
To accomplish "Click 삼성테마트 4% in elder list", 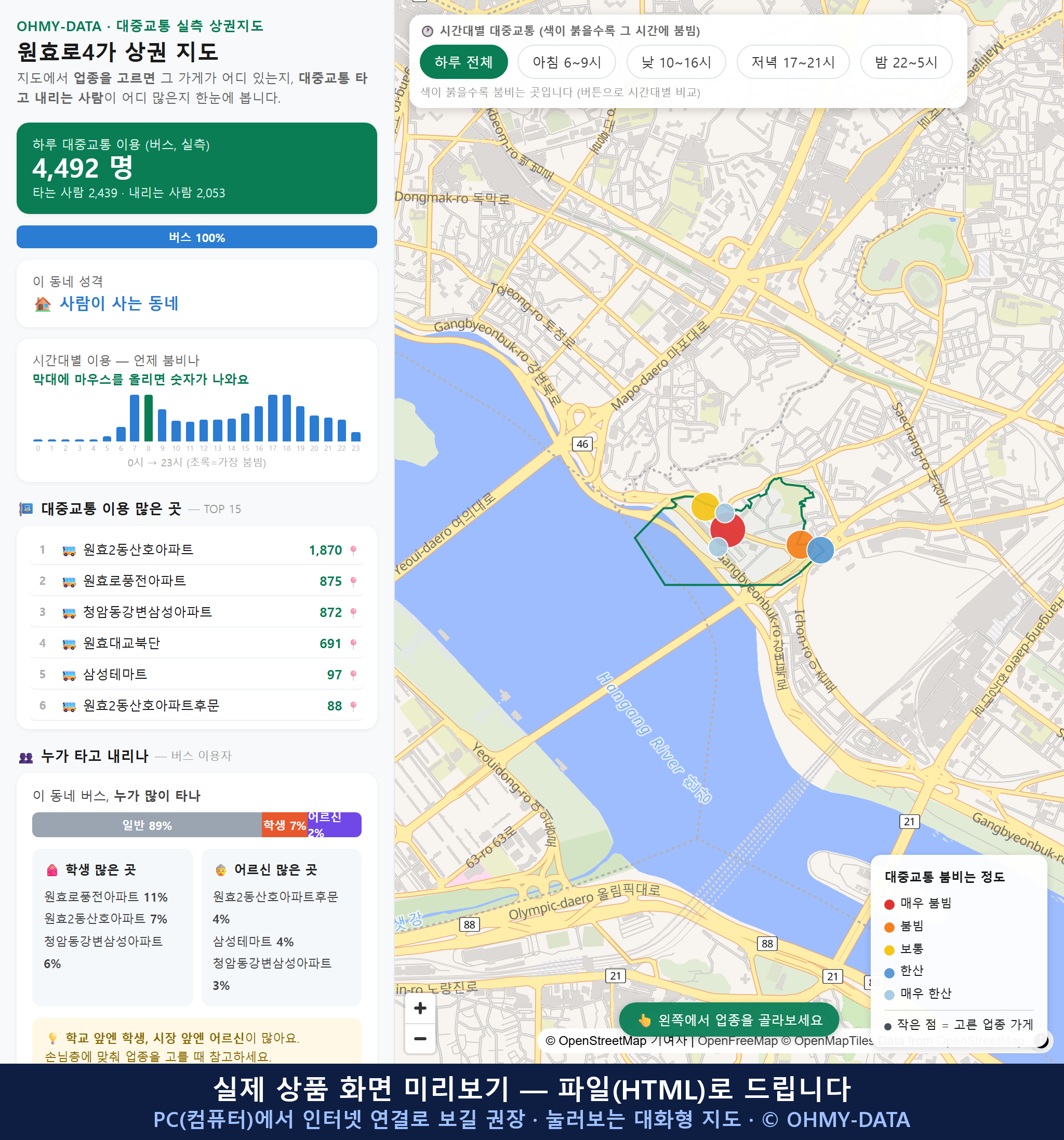I will click(x=253, y=941).
